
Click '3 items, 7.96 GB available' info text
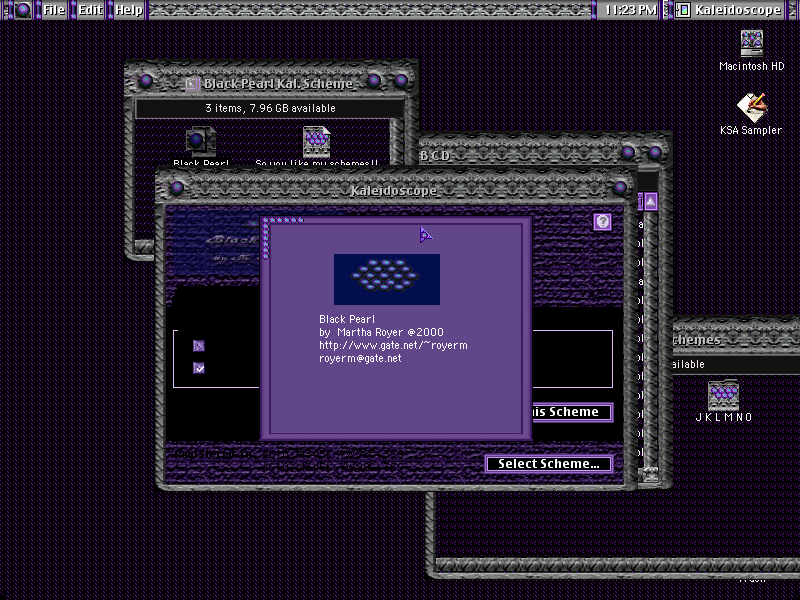coord(270,108)
